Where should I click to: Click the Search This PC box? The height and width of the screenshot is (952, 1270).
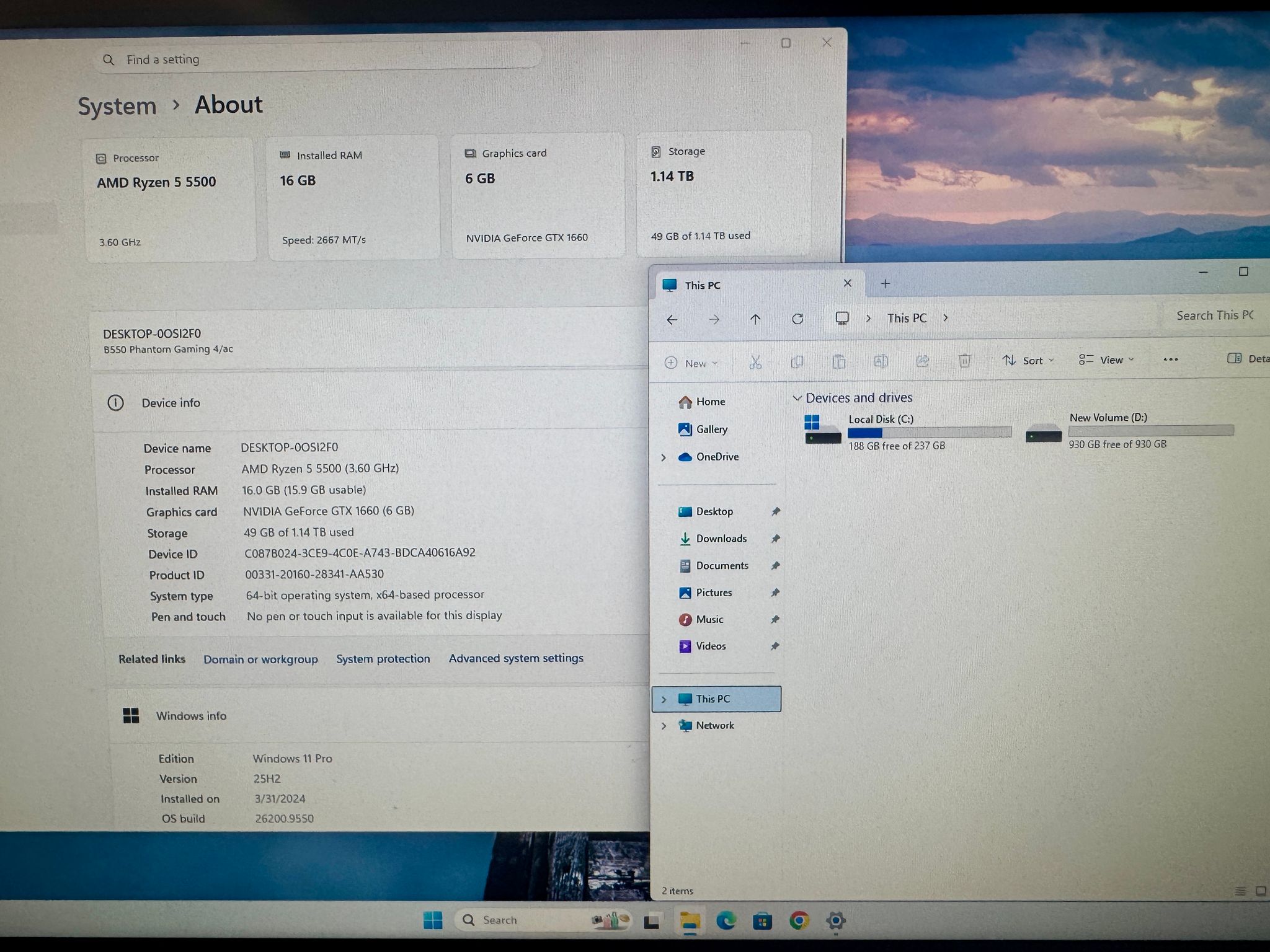pyautogui.click(x=1217, y=315)
